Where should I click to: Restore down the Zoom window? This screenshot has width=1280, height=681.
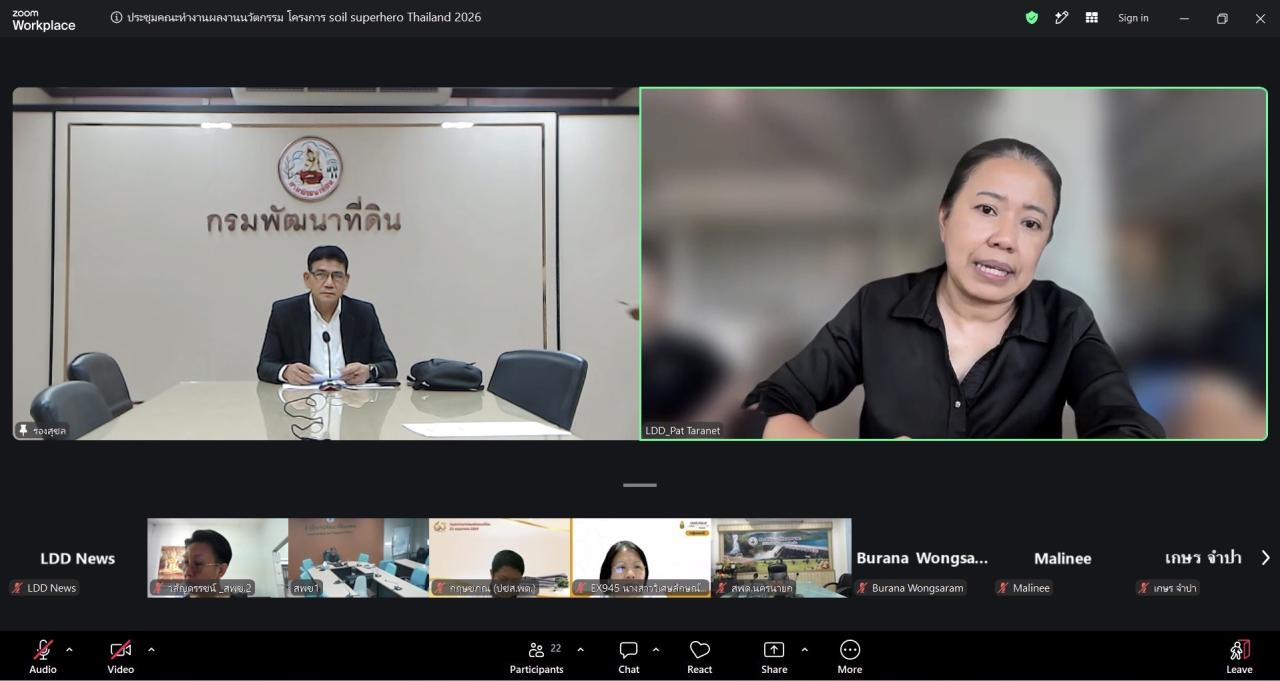1222,18
